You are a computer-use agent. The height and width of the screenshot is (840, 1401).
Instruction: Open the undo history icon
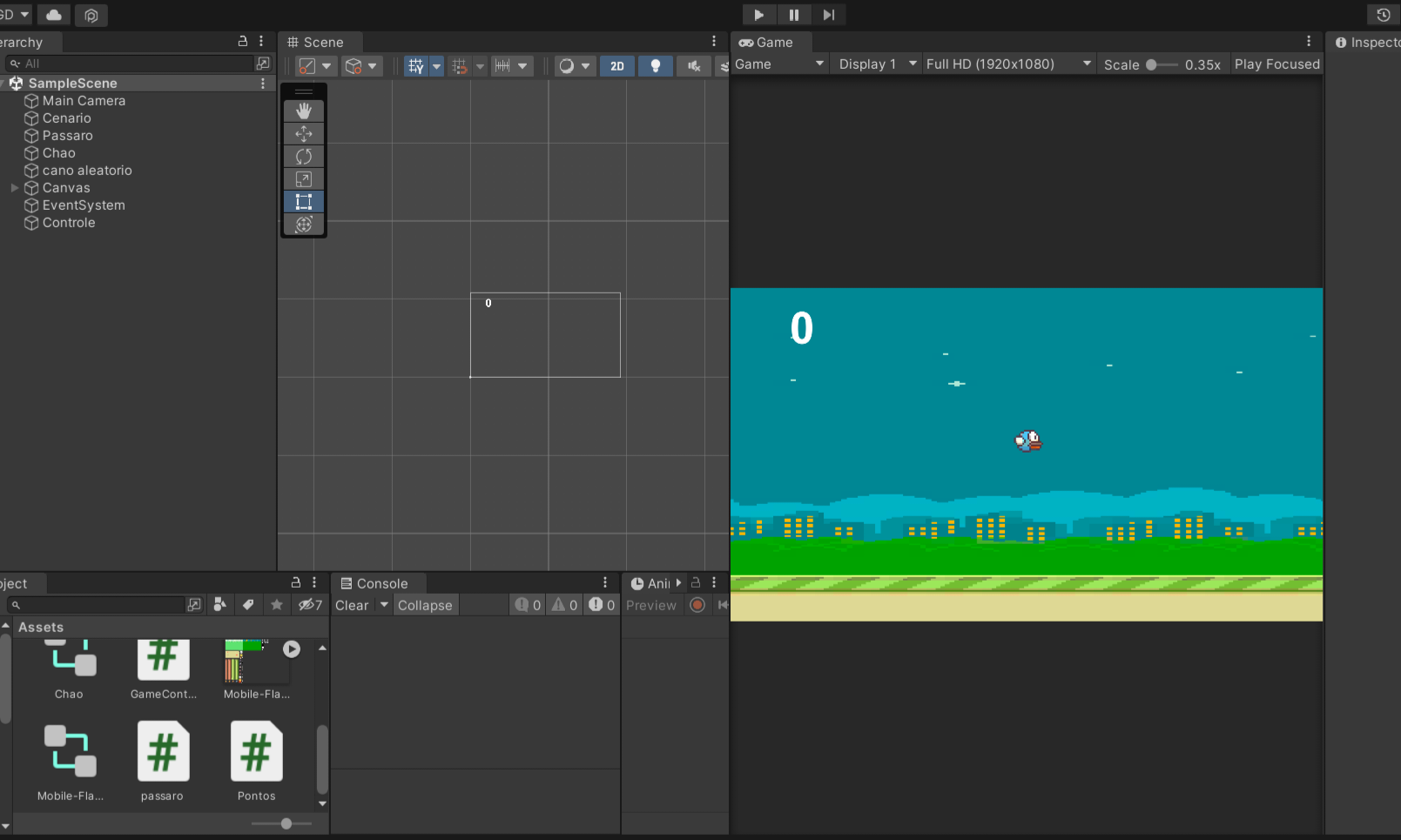pos(1384,15)
